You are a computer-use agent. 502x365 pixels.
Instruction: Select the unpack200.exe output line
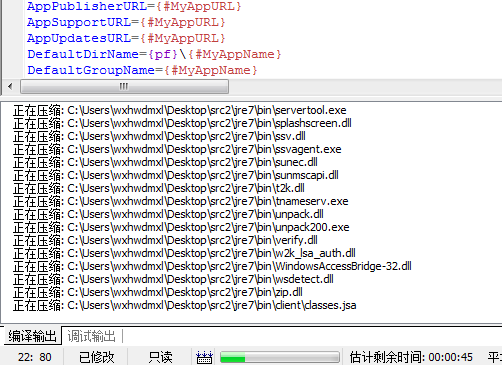(x=181, y=227)
